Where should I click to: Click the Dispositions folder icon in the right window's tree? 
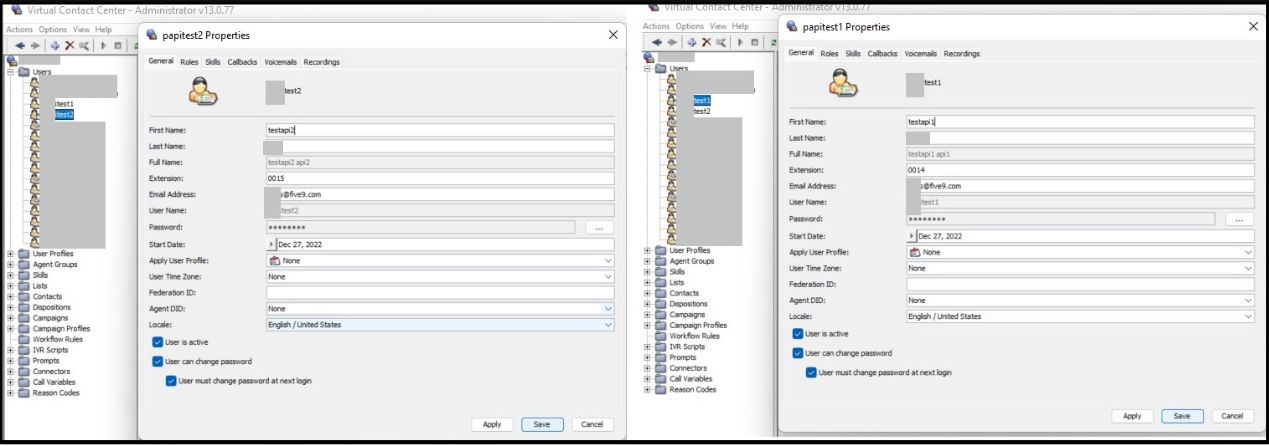click(662, 304)
